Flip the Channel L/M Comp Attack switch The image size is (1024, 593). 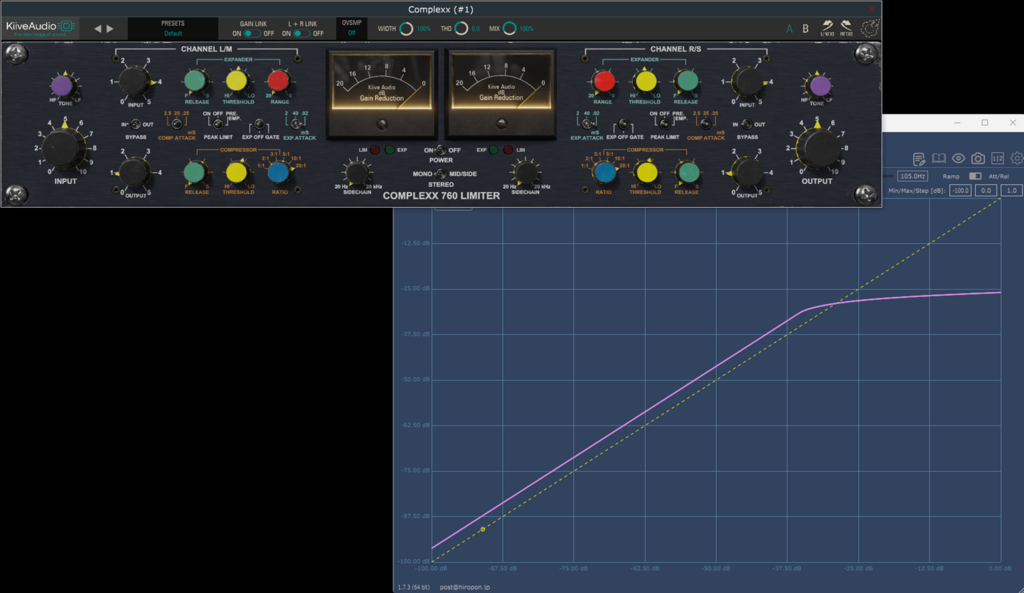point(176,124)
